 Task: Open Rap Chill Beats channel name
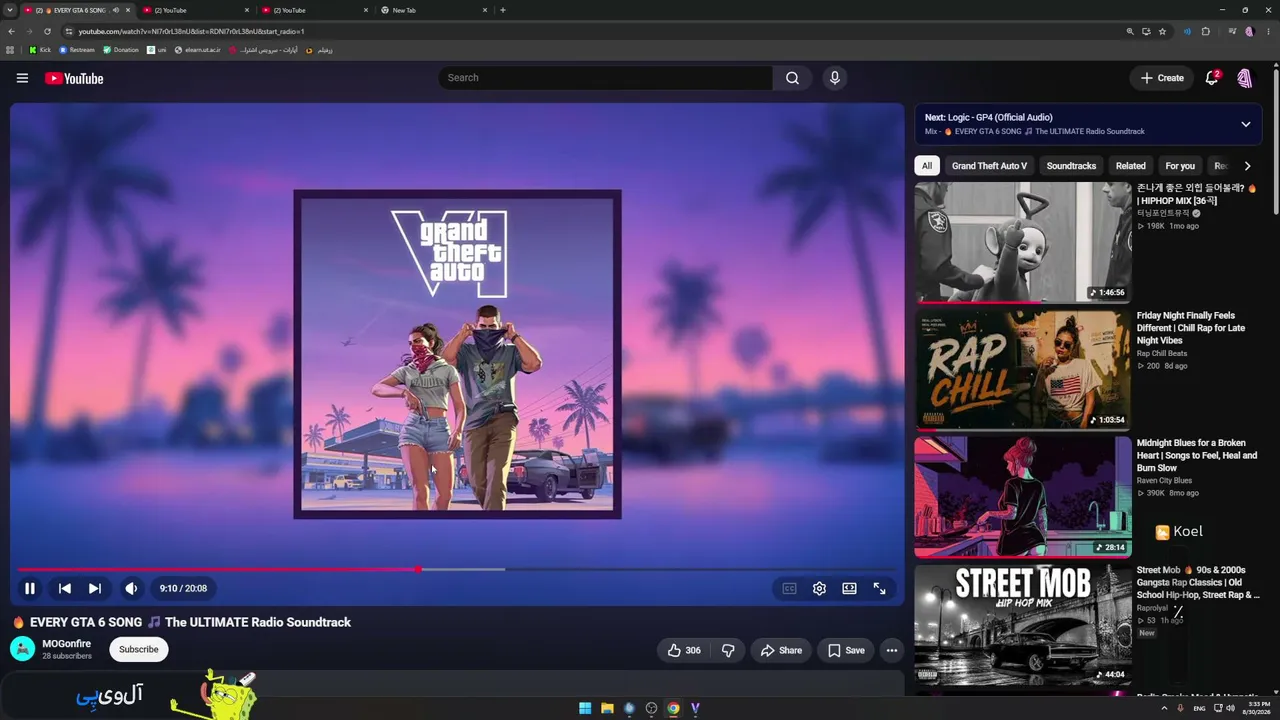[x=1162, y=353]
